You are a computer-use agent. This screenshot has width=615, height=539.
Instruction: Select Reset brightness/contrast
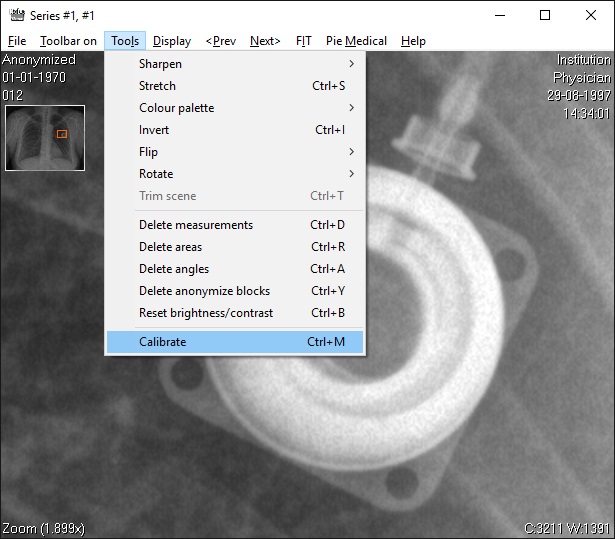[235, 313]
